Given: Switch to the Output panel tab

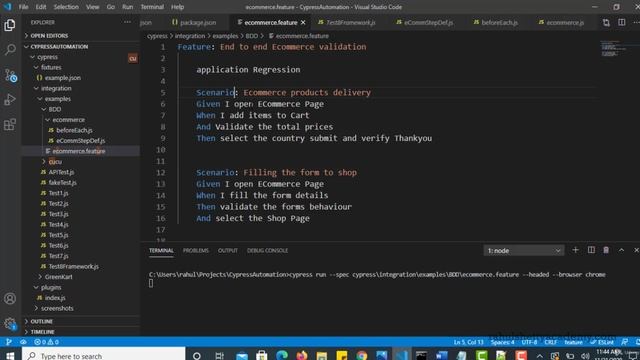Looking at the screenshot, I should pos(227,250).
